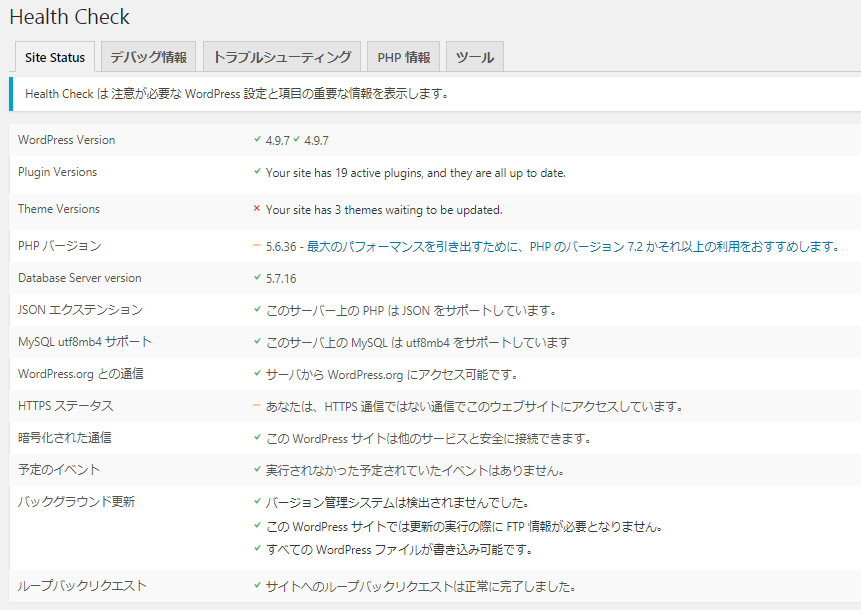This screenshot has height=610, width=861.
Task: Click the green check in MySQL utf8mb4 row
Action: 257,341
